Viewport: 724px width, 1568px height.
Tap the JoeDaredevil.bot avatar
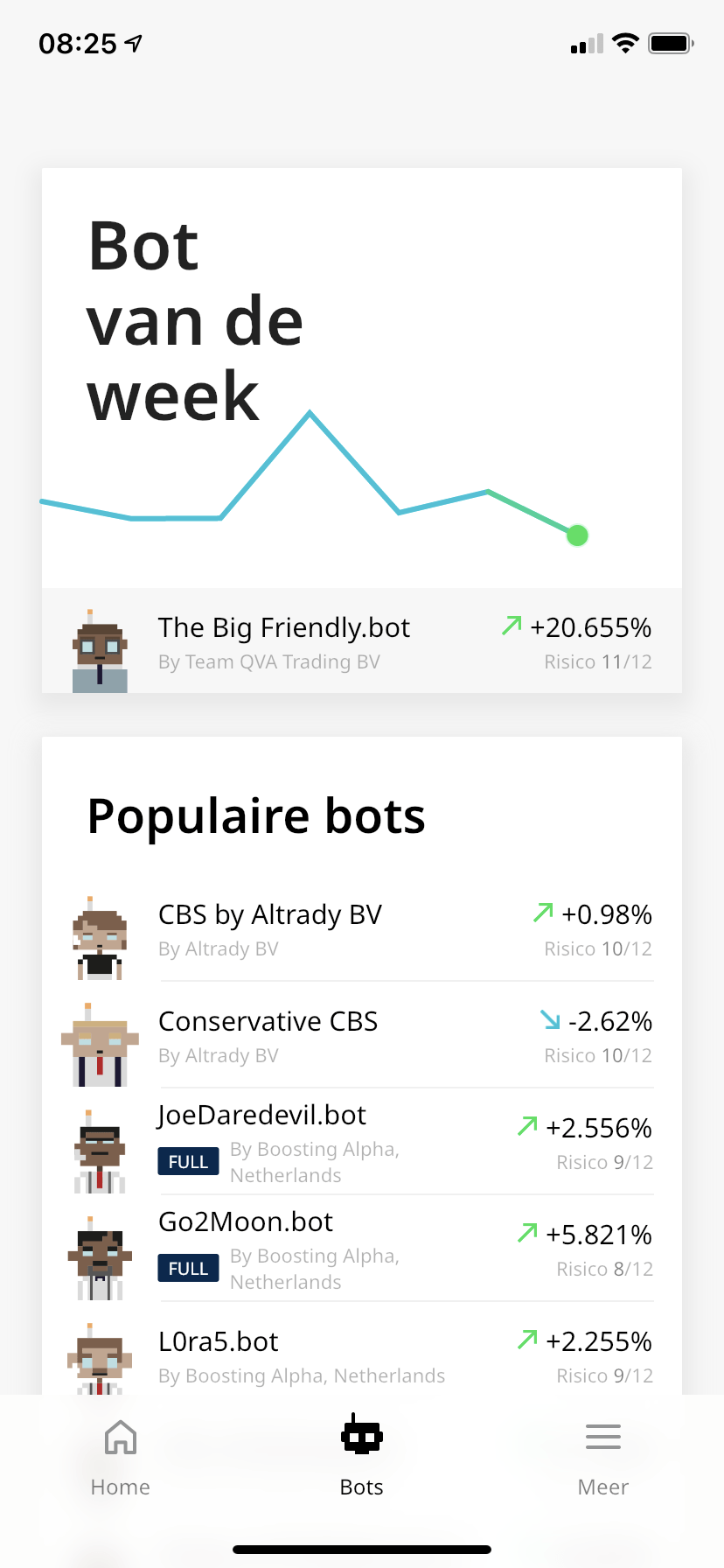tap(100, 1151)
